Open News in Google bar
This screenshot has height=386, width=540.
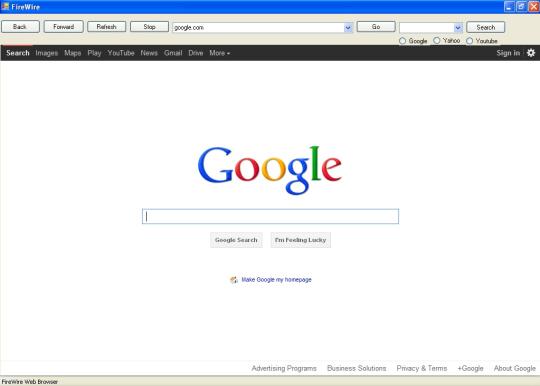149,53
